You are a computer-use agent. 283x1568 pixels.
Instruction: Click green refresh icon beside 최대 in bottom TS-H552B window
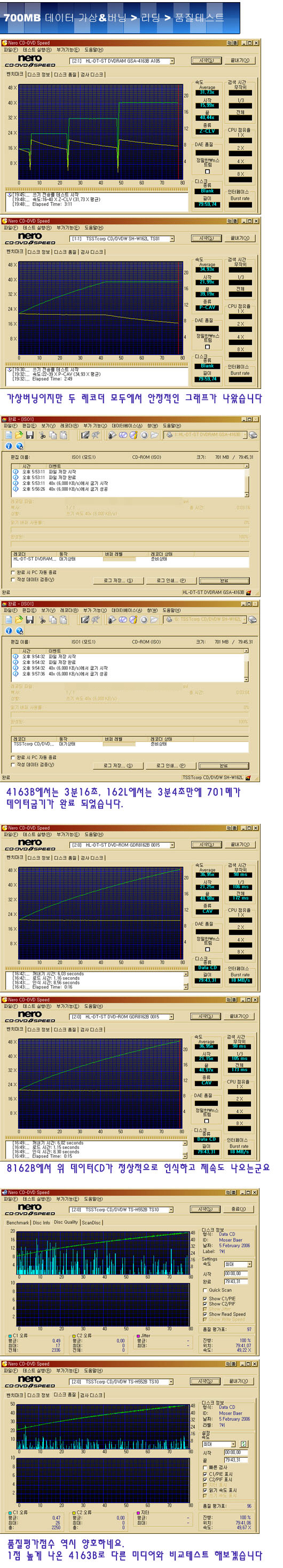[x=244, y=1444]
